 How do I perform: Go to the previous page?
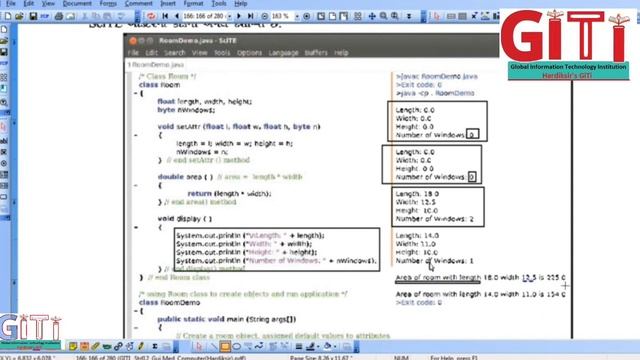[x=176, y=16]
